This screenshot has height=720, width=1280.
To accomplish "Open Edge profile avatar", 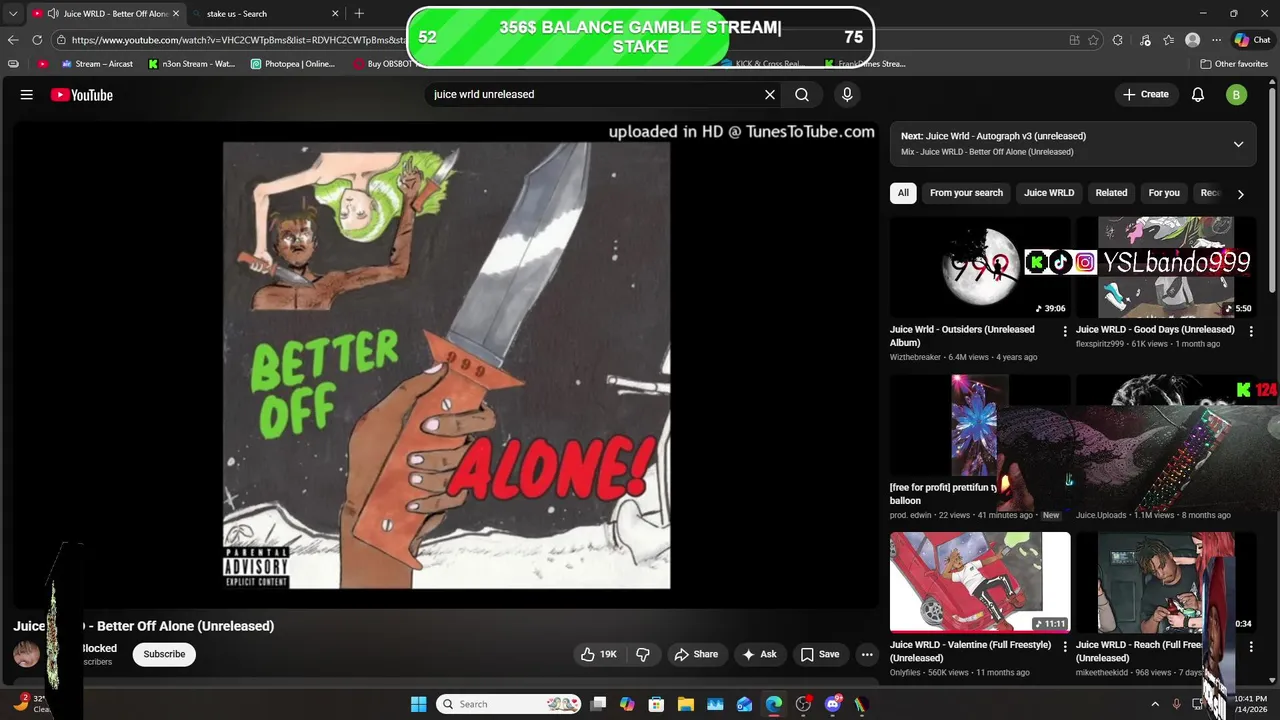I will pyautogui.click(x=1192, y=40).
